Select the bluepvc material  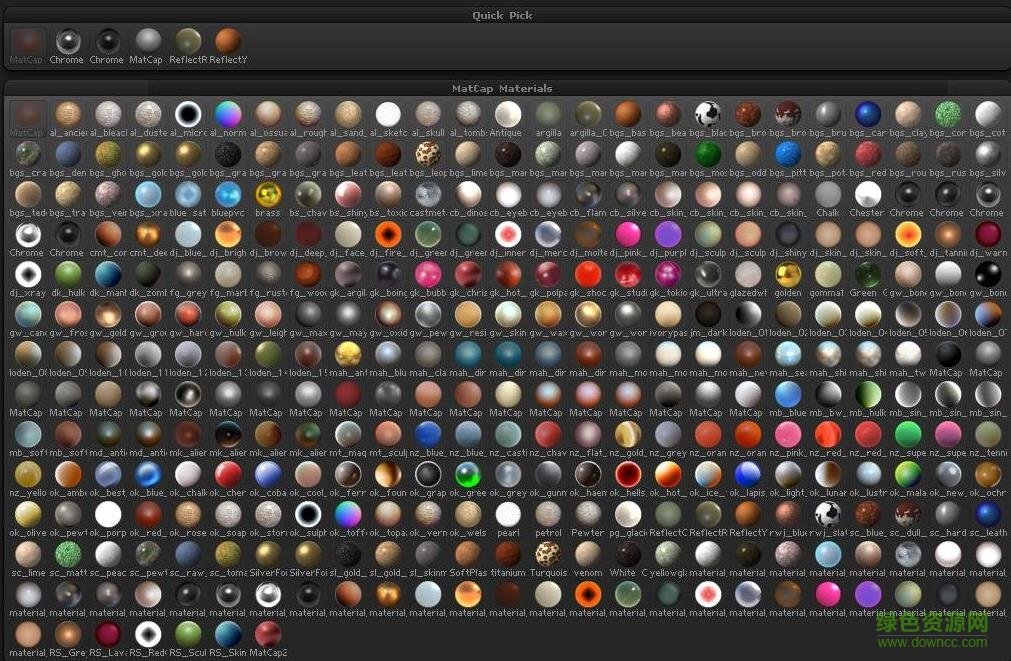point(227,195)
